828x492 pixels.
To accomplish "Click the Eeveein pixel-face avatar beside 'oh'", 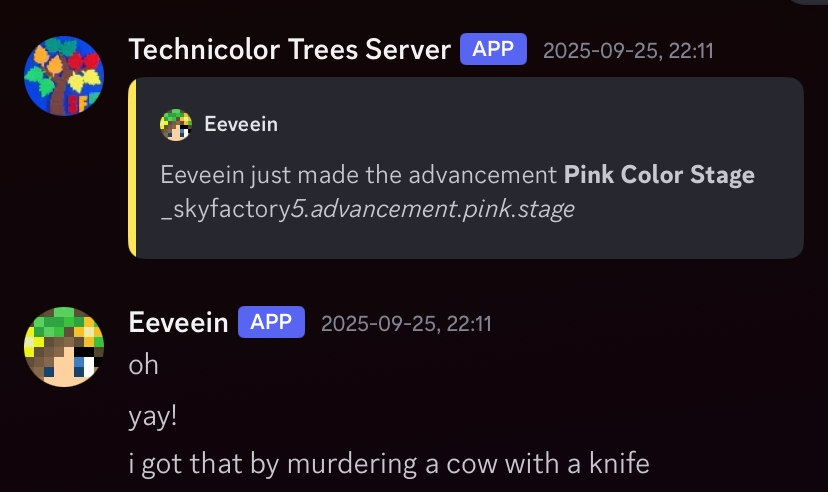I will [x=64, y=347].
